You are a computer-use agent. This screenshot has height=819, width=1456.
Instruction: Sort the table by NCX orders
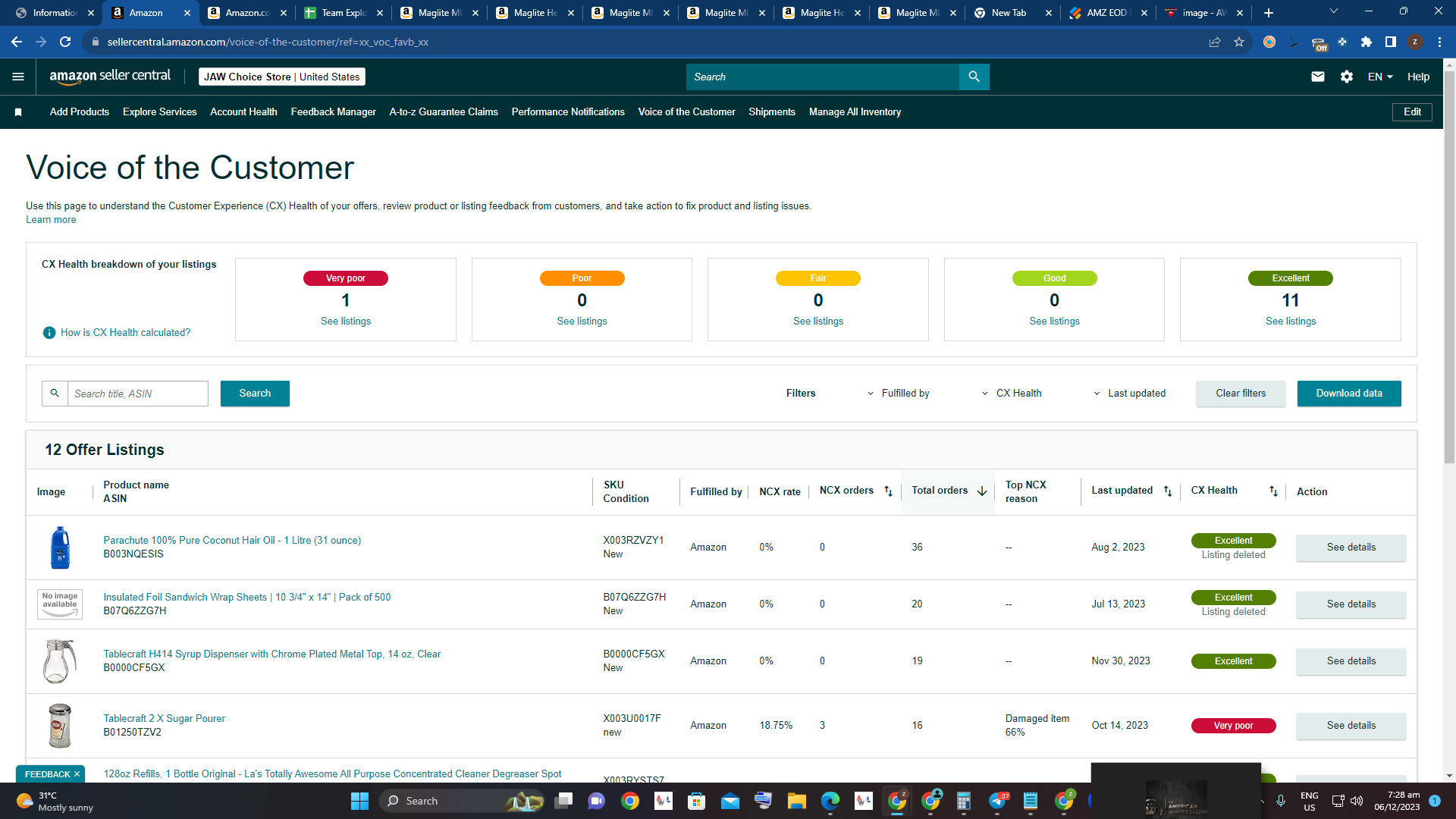click(889, 491)
